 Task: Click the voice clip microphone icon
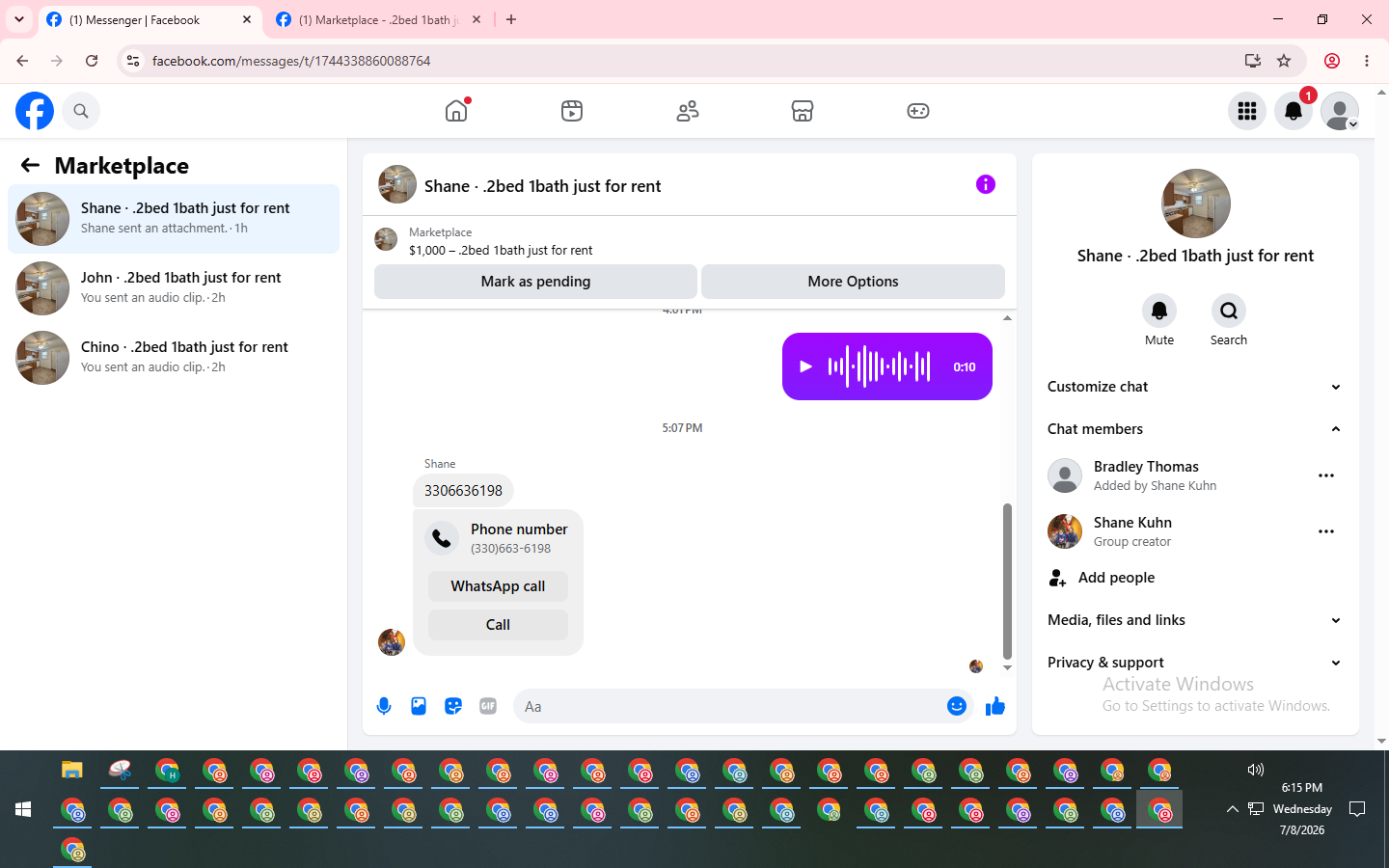(x=384, y=707)
